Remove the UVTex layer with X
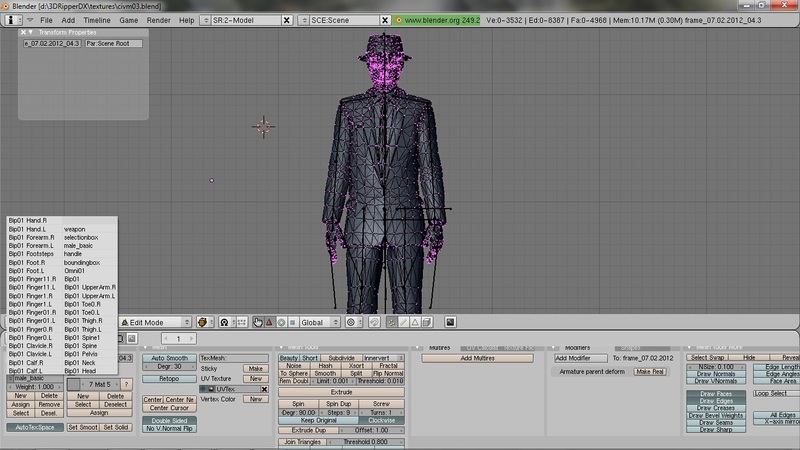Screen dimensions: 800x450 pyautogui.click(x=264, y=389)
